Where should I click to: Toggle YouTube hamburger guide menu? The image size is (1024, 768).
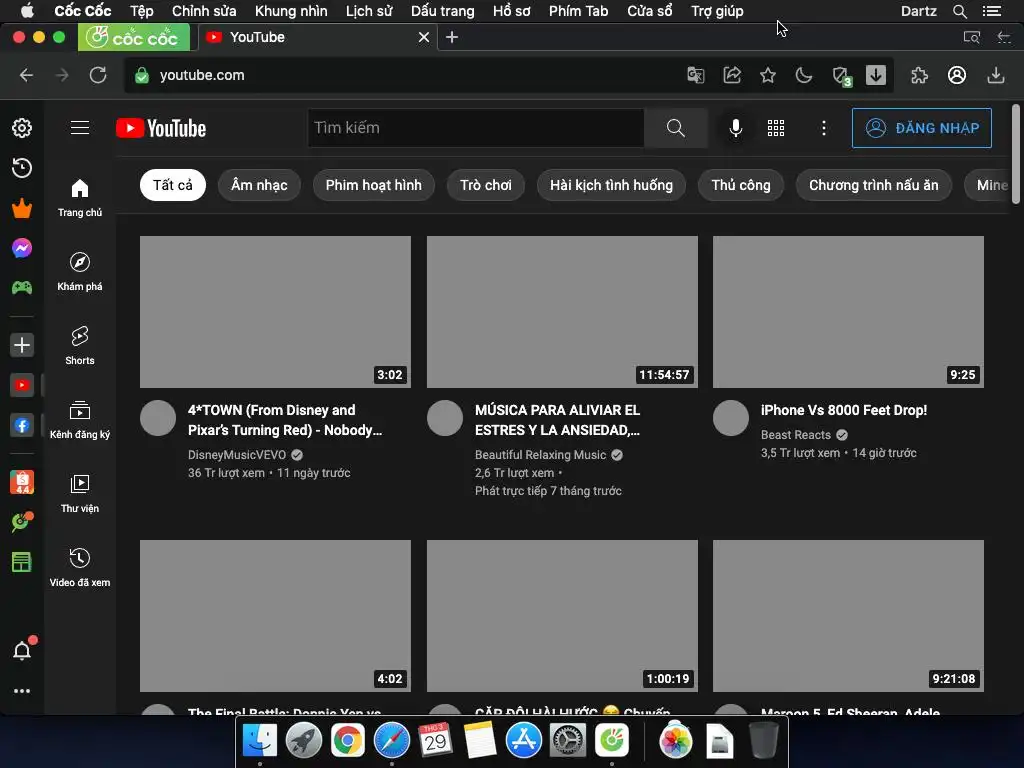(x=80, y=127)
